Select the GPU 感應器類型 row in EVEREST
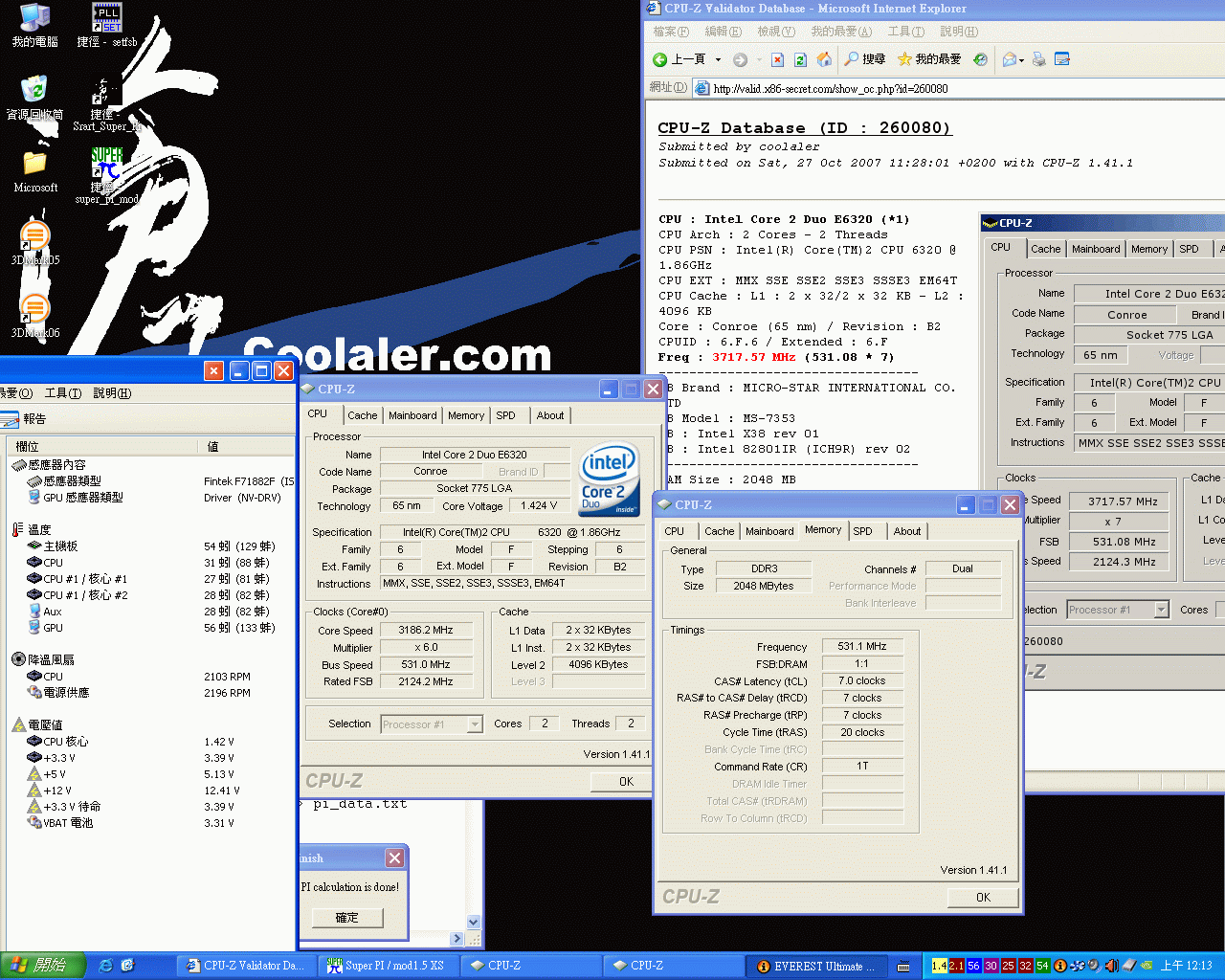This screenshot has height=980, width=1225. 151,498
